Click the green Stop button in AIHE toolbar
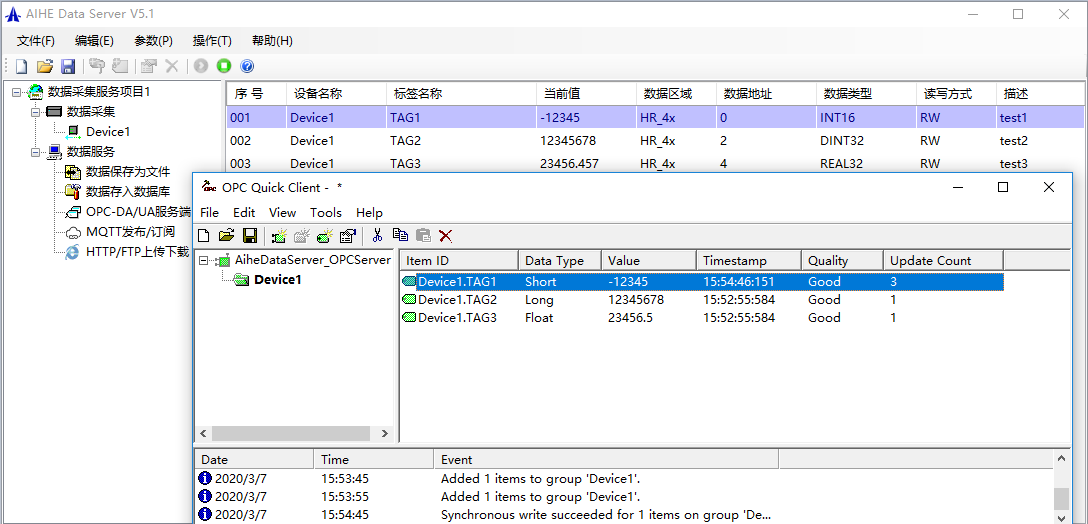Image resolution: width=1088 pixels, height=524 pixels. point(224,66)
